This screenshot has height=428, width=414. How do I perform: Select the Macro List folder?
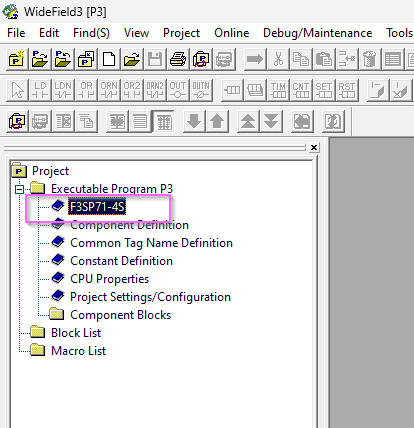(x=78, y=351)
